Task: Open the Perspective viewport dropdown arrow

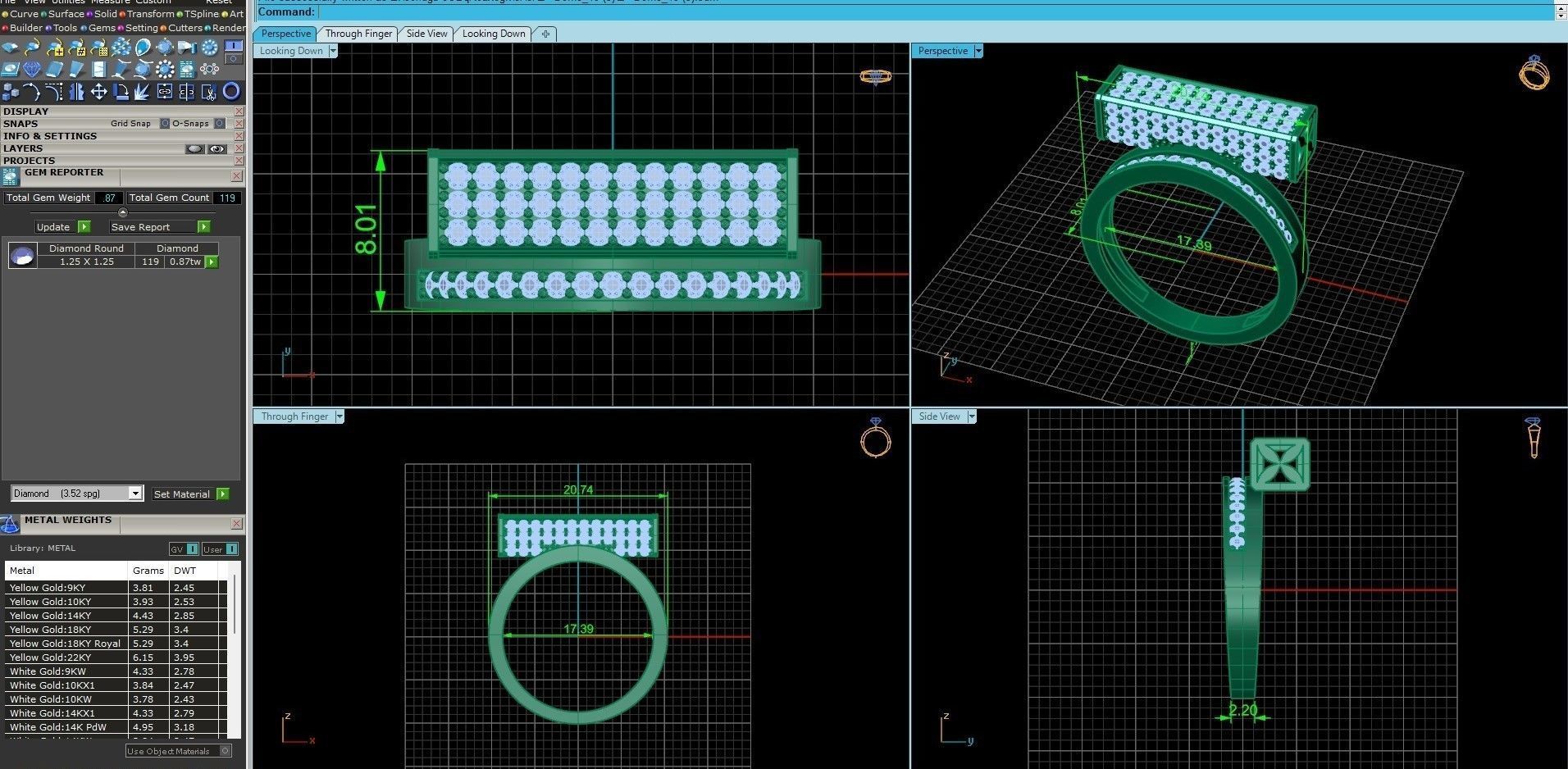Action: 978,51
